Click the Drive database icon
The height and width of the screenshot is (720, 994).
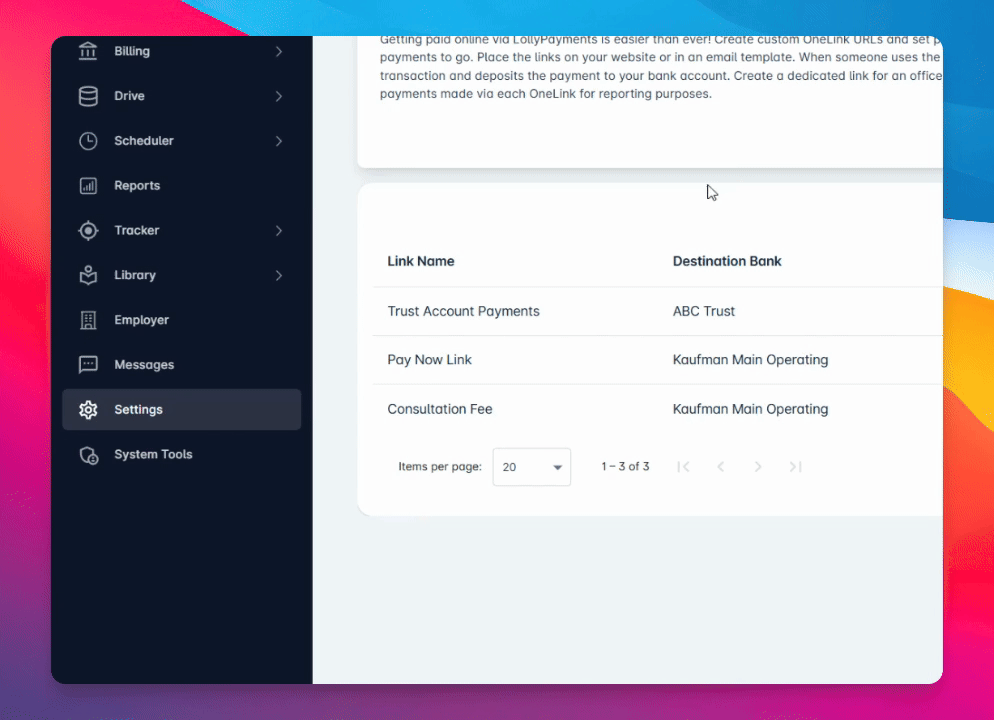pos(88,96)
